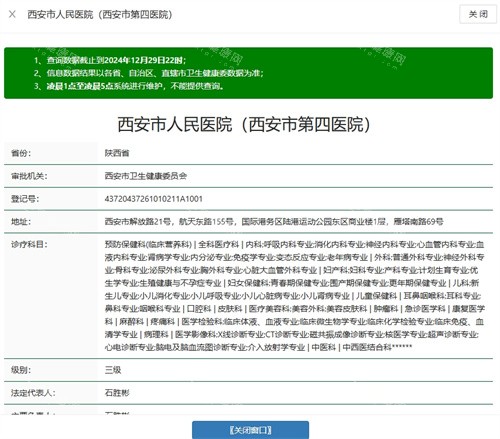Select header title 西安市人民医院（西安市第四医院）
Image resolution: width=500 pixels, height=439 pixels.
(x=100, y=14)
